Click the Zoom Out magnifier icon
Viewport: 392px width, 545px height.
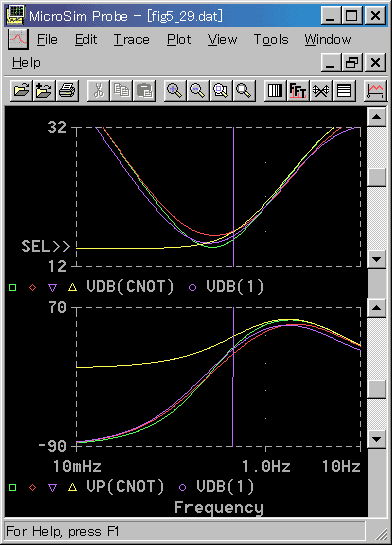pyautogui.click(x=198, y=91)
